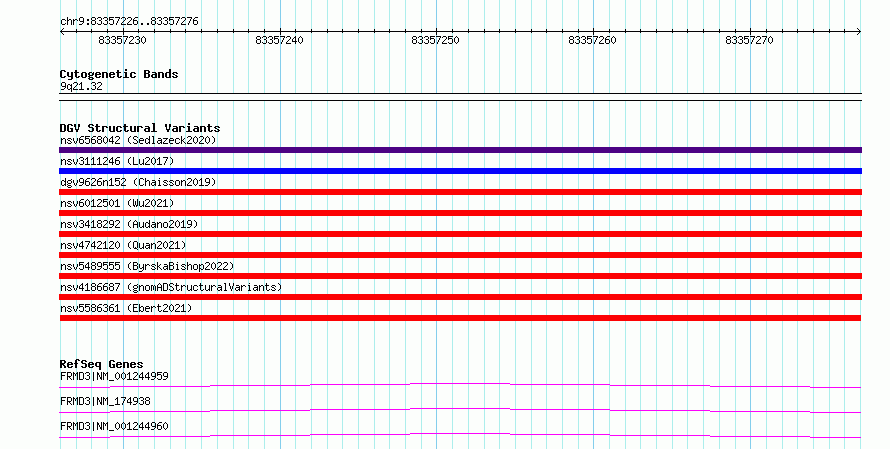This screenshot has width=890, height=449.
Task: Click variant label nsv3418292 (Audano2019)
Action: 129,224
